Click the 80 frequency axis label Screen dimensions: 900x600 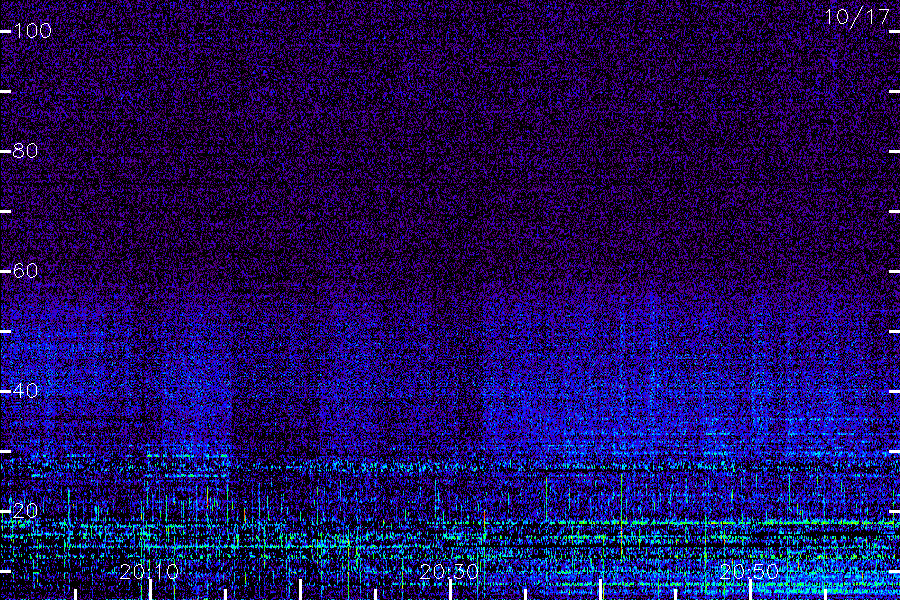tap(26, 150)
